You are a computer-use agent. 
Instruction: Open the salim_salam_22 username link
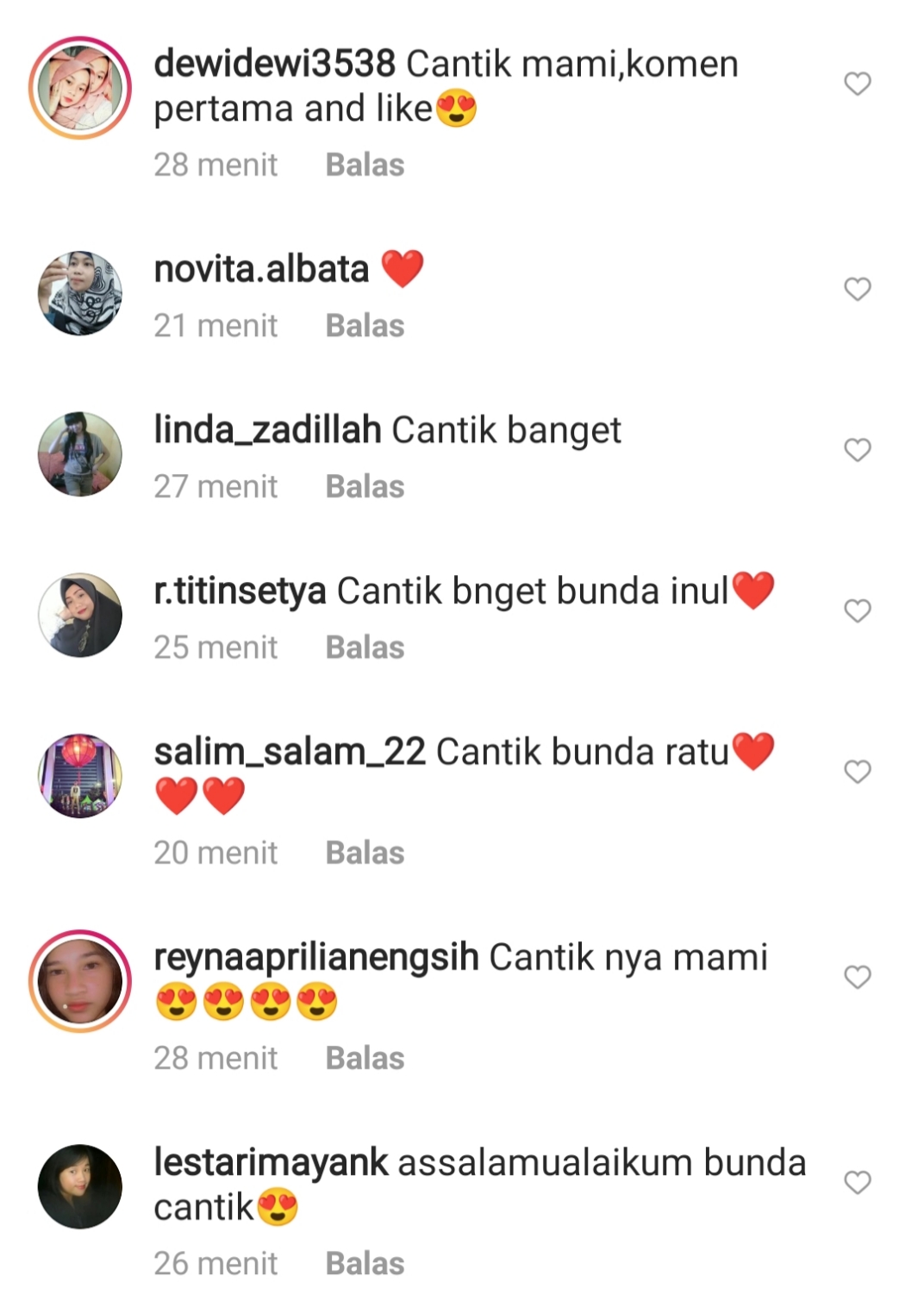point(290,752)
